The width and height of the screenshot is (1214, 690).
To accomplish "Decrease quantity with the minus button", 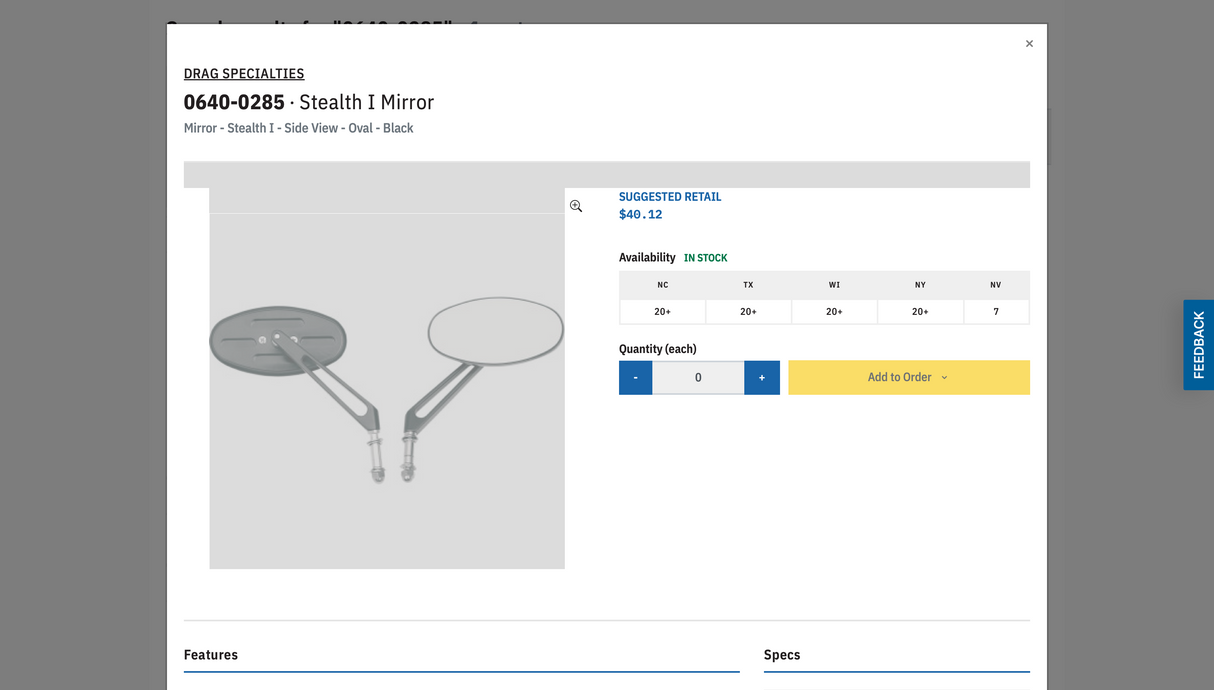I will pyautogui.click(x=635, y=377).
